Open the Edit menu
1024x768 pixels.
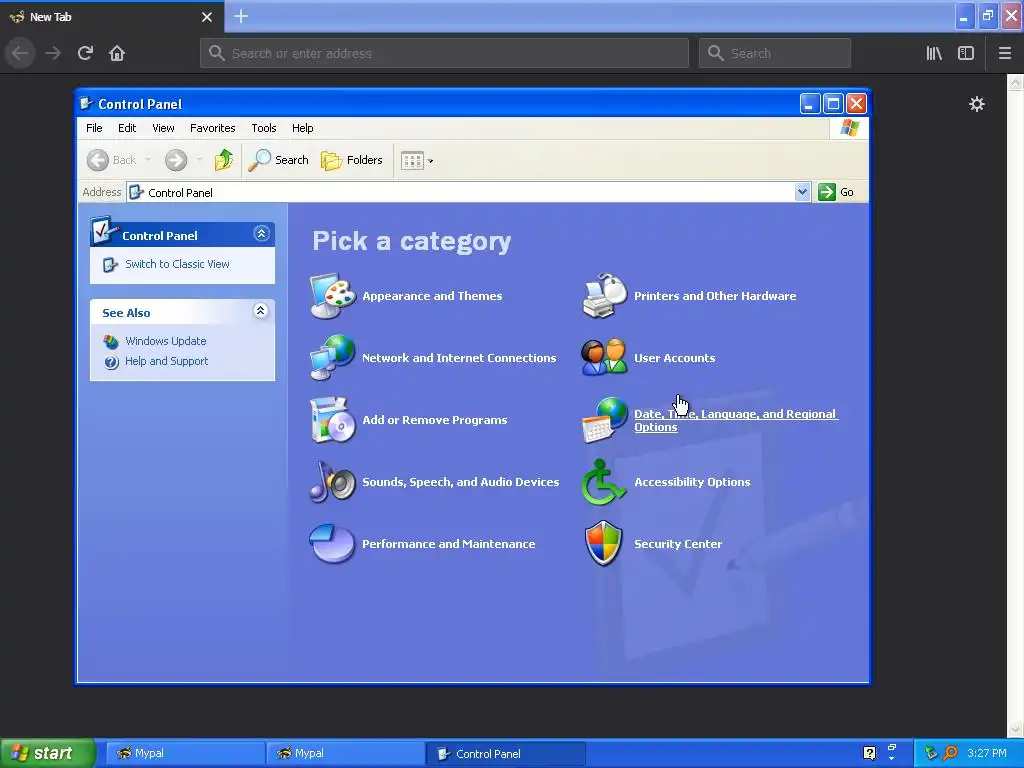(127, 128)
